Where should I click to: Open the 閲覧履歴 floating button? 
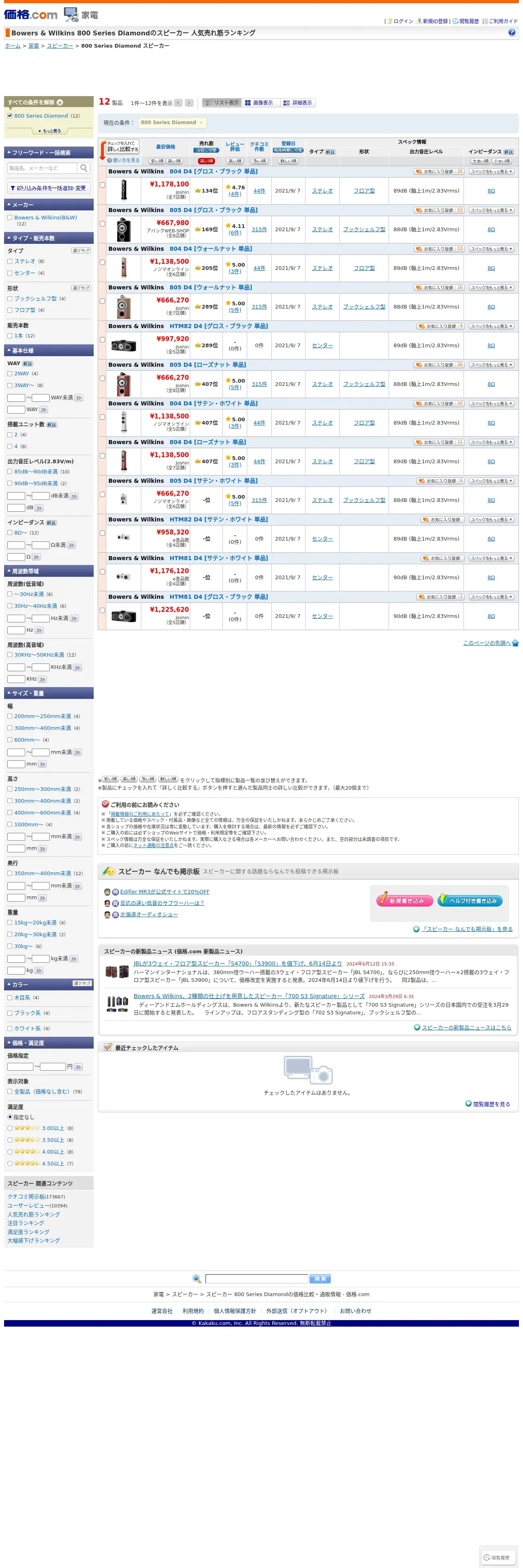[x=499, y=1557]
